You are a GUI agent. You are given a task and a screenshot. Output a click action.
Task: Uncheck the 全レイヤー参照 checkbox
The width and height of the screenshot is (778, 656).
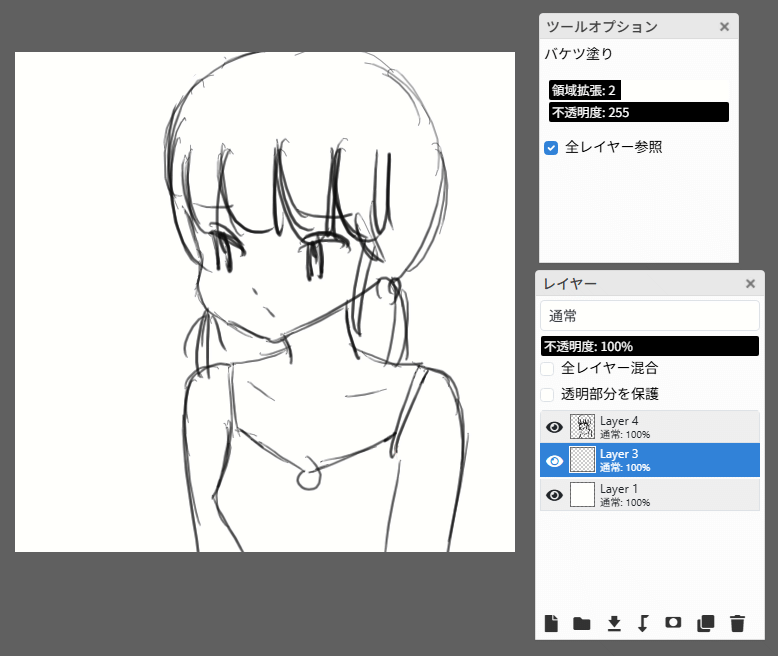point(551,148)
